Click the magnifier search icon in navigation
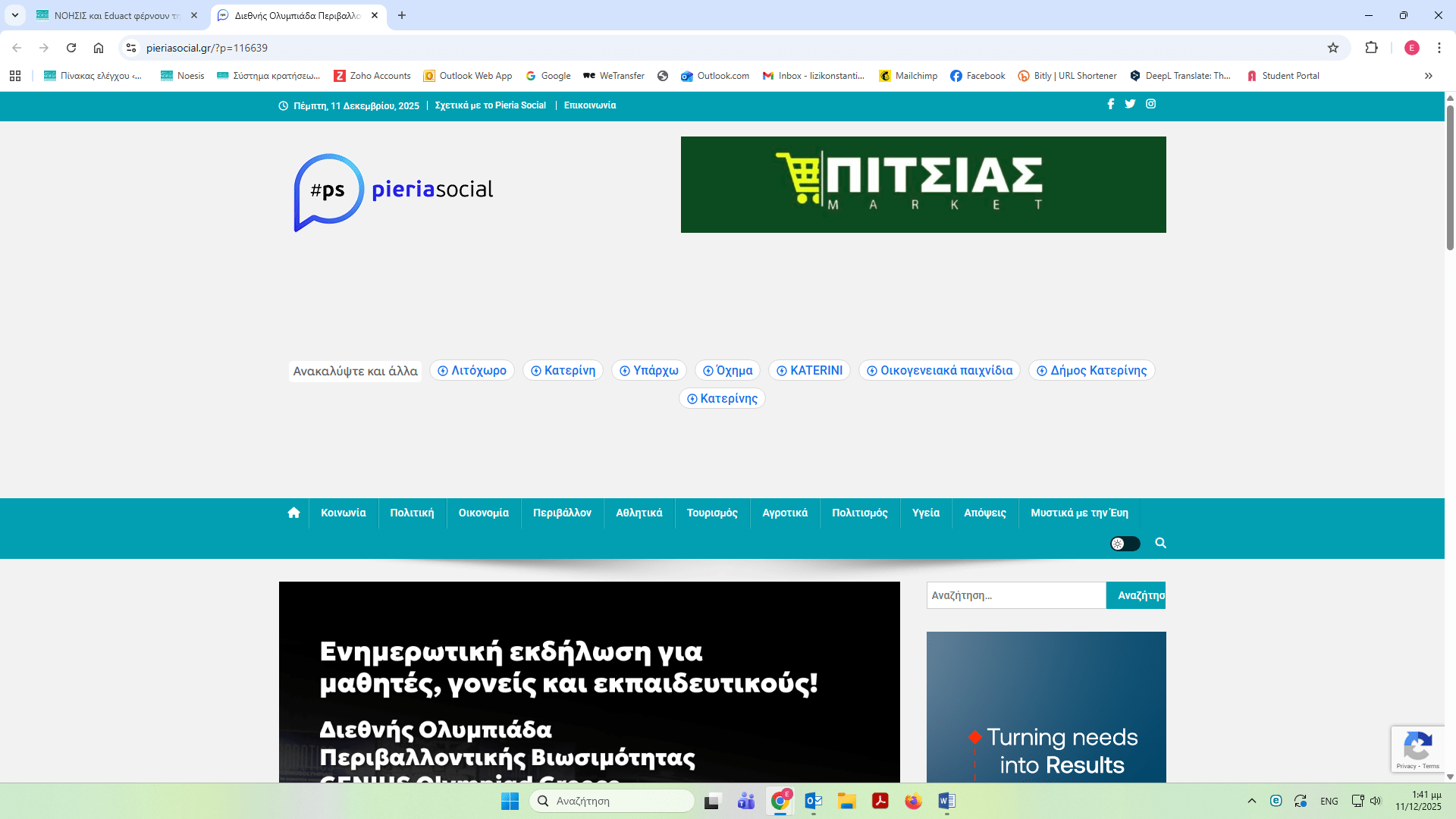The width and height of the screenshot is (1456, 819). click(1160, 544)
